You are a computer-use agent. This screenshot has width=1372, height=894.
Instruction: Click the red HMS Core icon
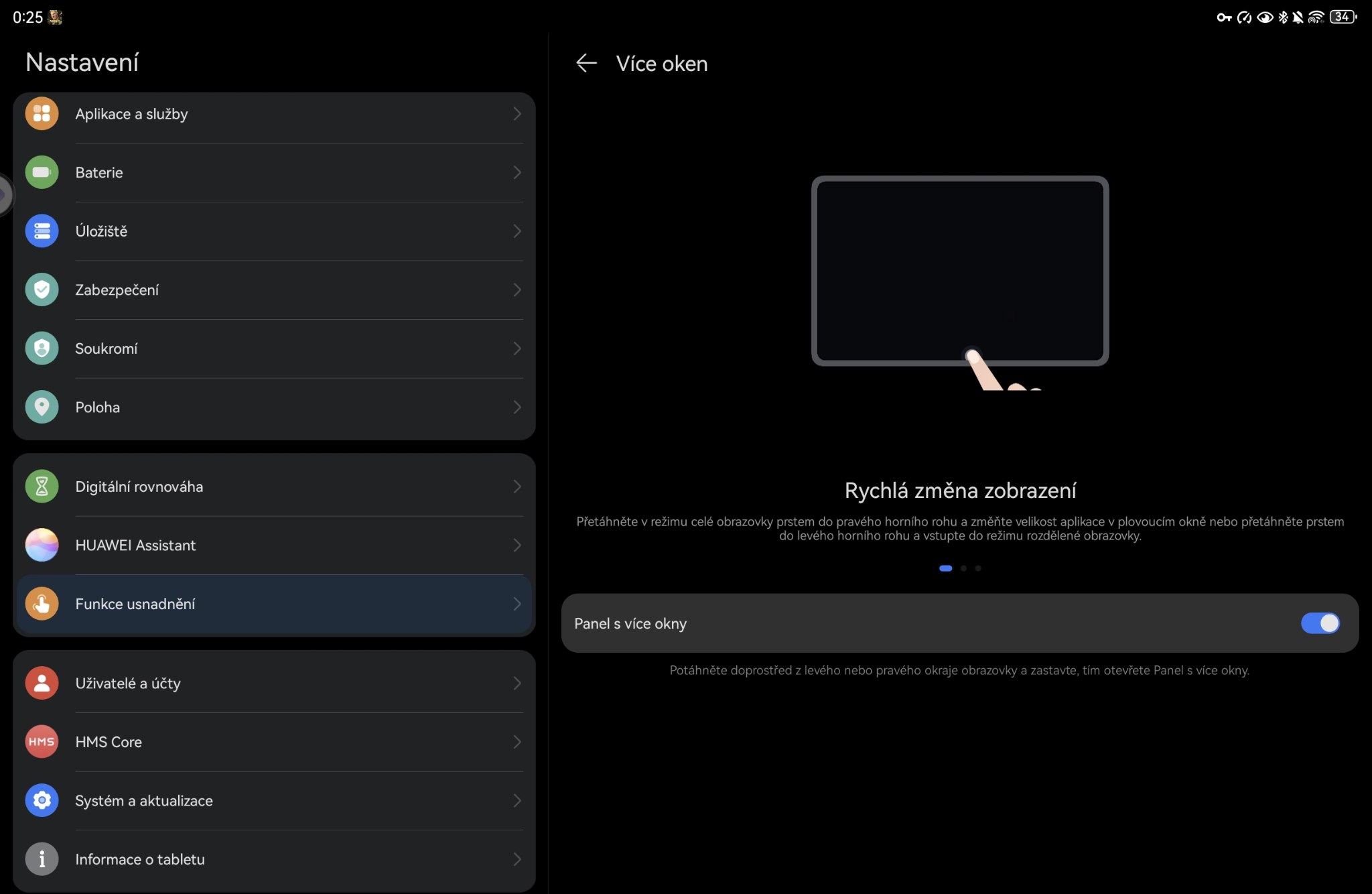42,742
